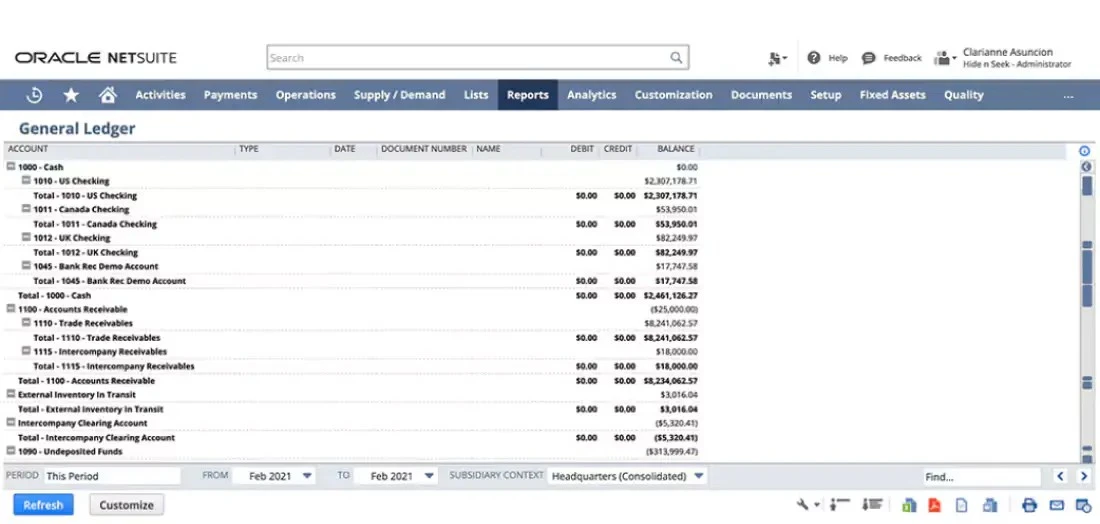1100x524 pixels.
Task: Open the Activities menu
Action: point(161,95)
